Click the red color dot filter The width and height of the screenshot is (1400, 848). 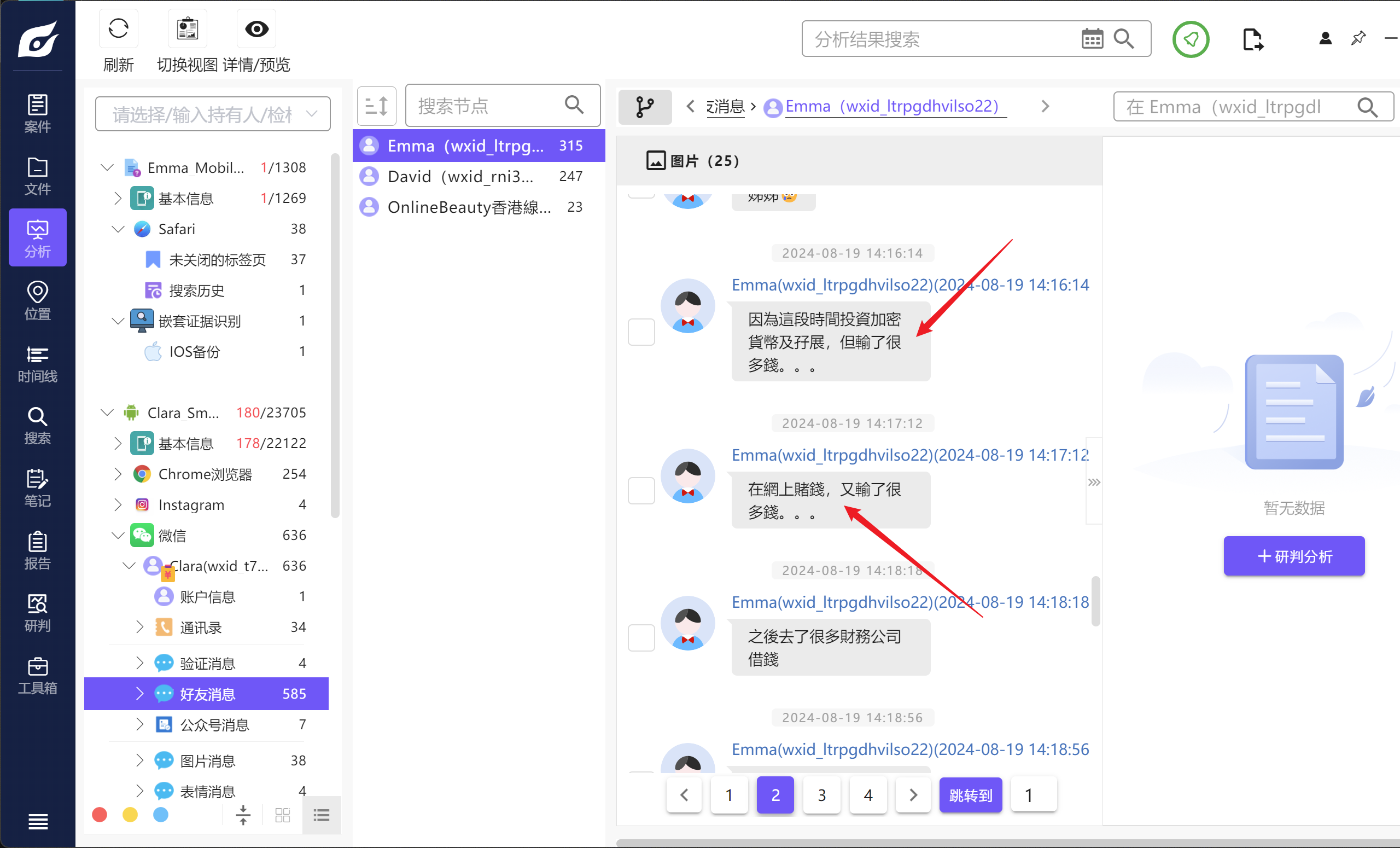[x=100, y=815]
